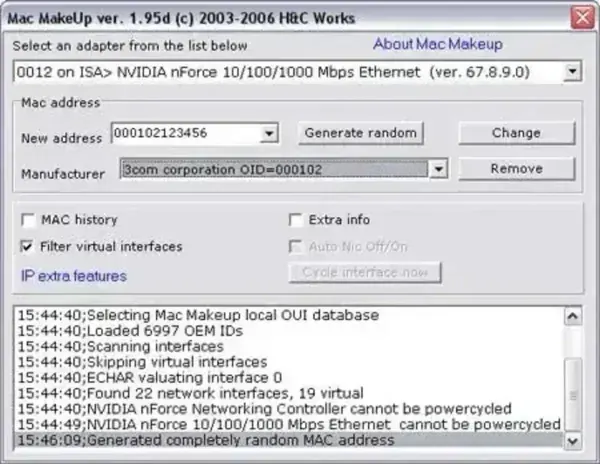Select log line 'ECHAR valuating interface 0'
Screen dimensions: 600x464
click(x=289, y=378)
